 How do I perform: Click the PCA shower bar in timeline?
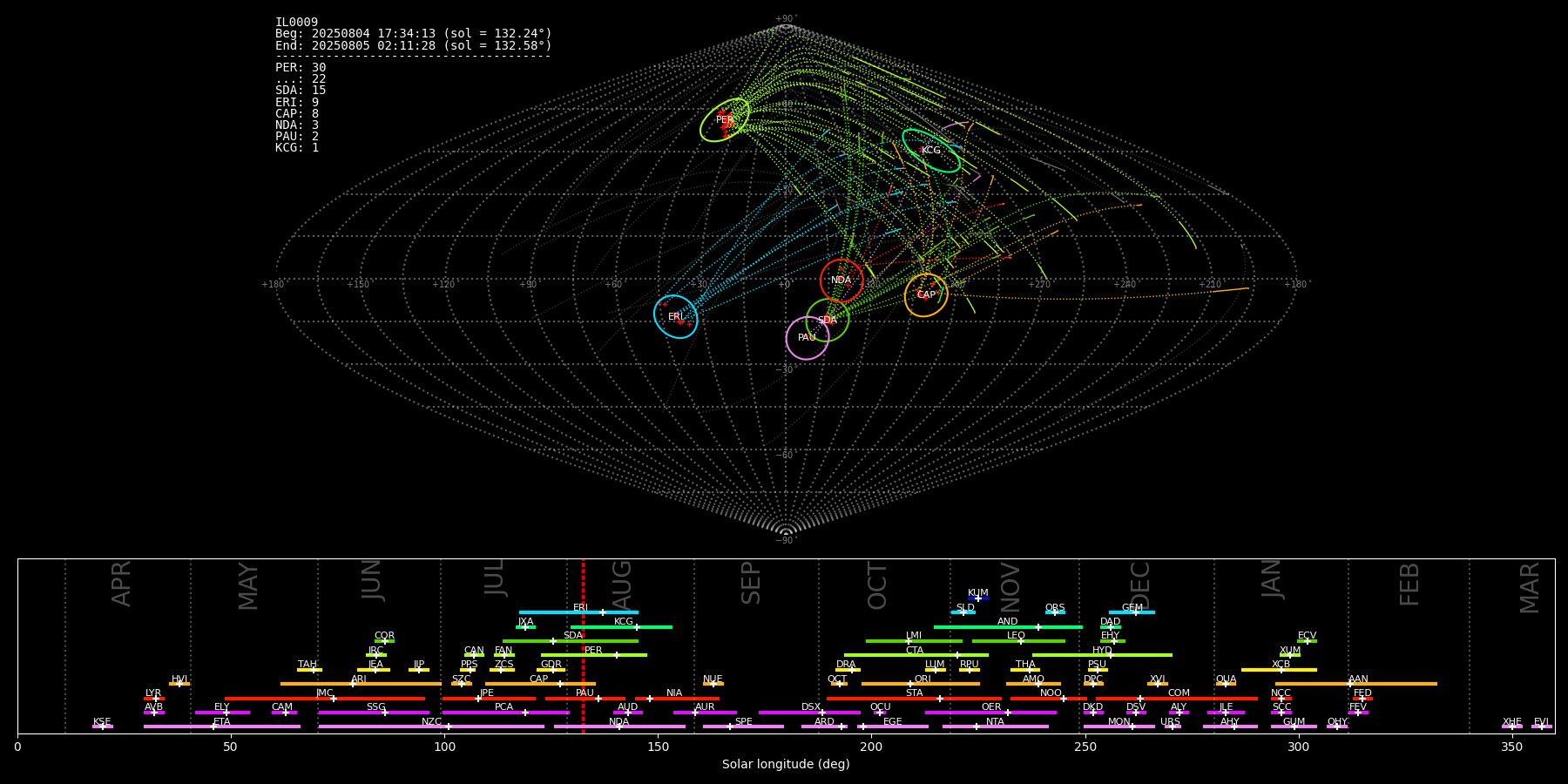pos(505,713)
